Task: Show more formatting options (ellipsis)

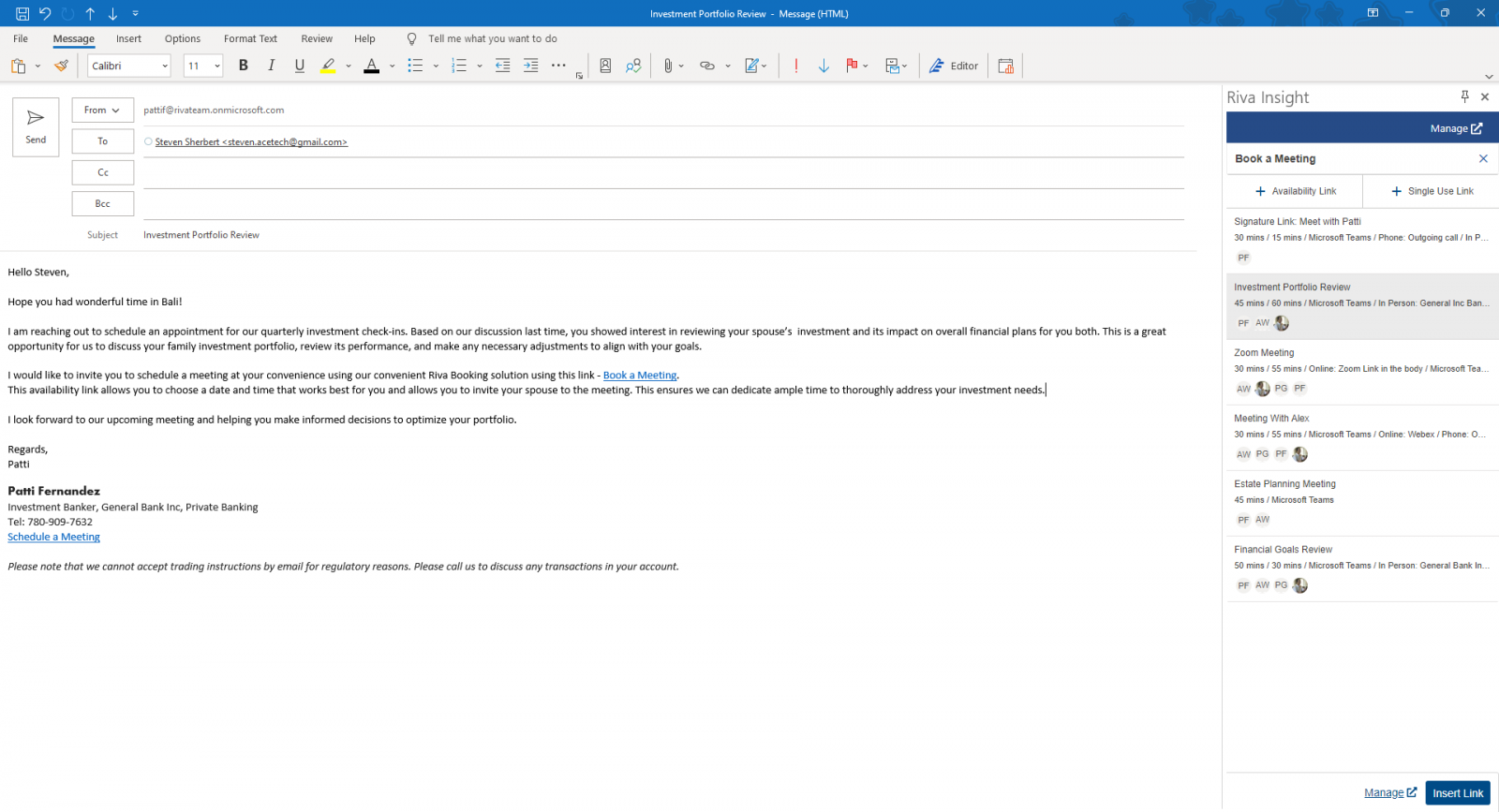Action: coord(558,66)
